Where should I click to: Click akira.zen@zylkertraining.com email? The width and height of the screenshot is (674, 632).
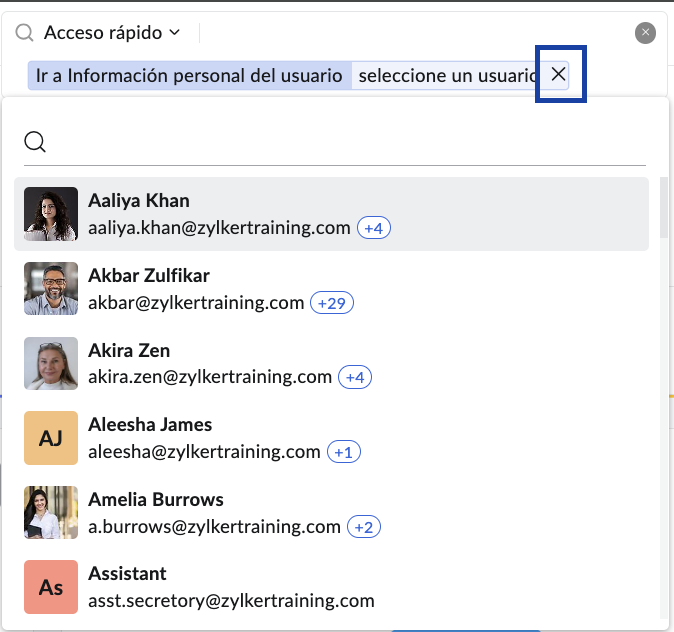210,377
